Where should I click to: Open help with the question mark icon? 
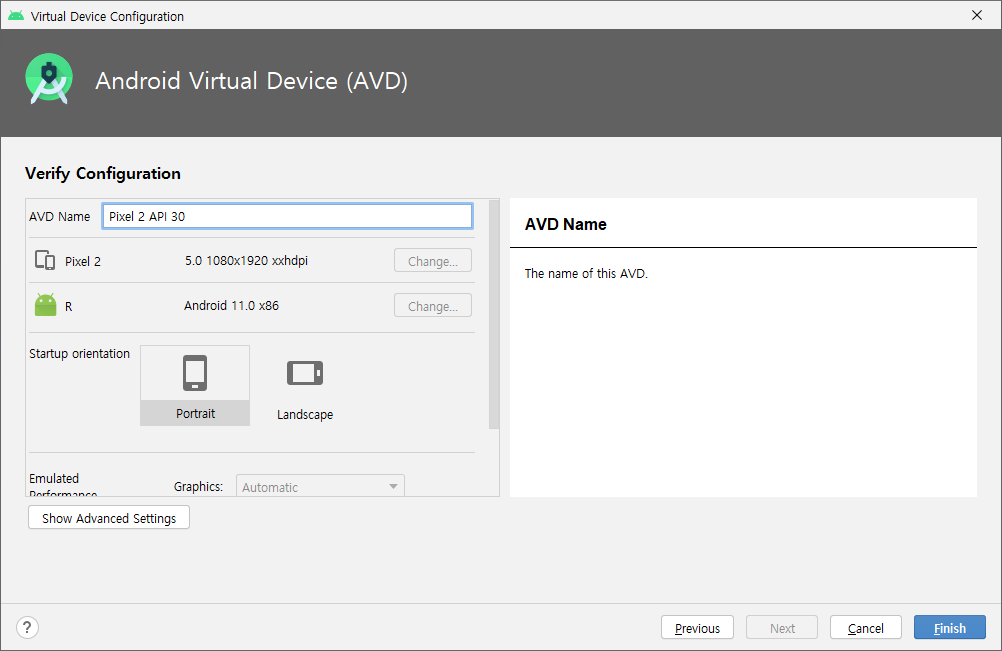27,627
